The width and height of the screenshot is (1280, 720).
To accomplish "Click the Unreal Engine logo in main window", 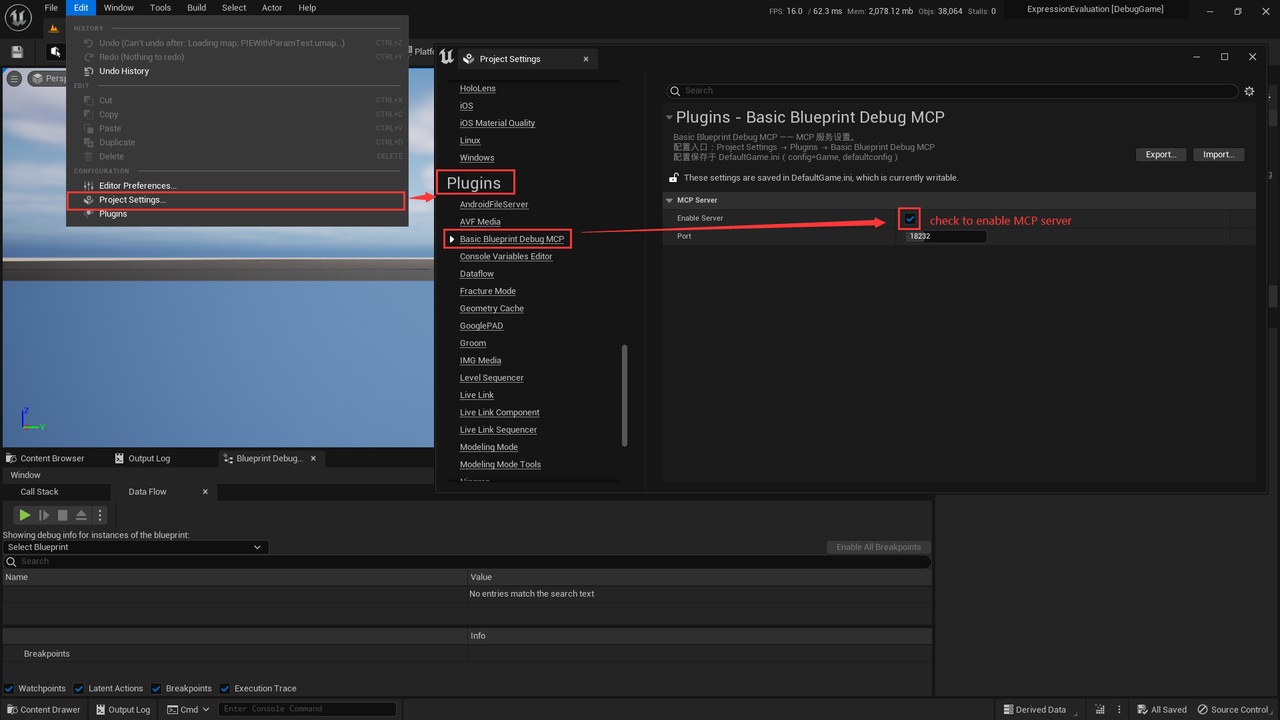I will pos(19,17).
